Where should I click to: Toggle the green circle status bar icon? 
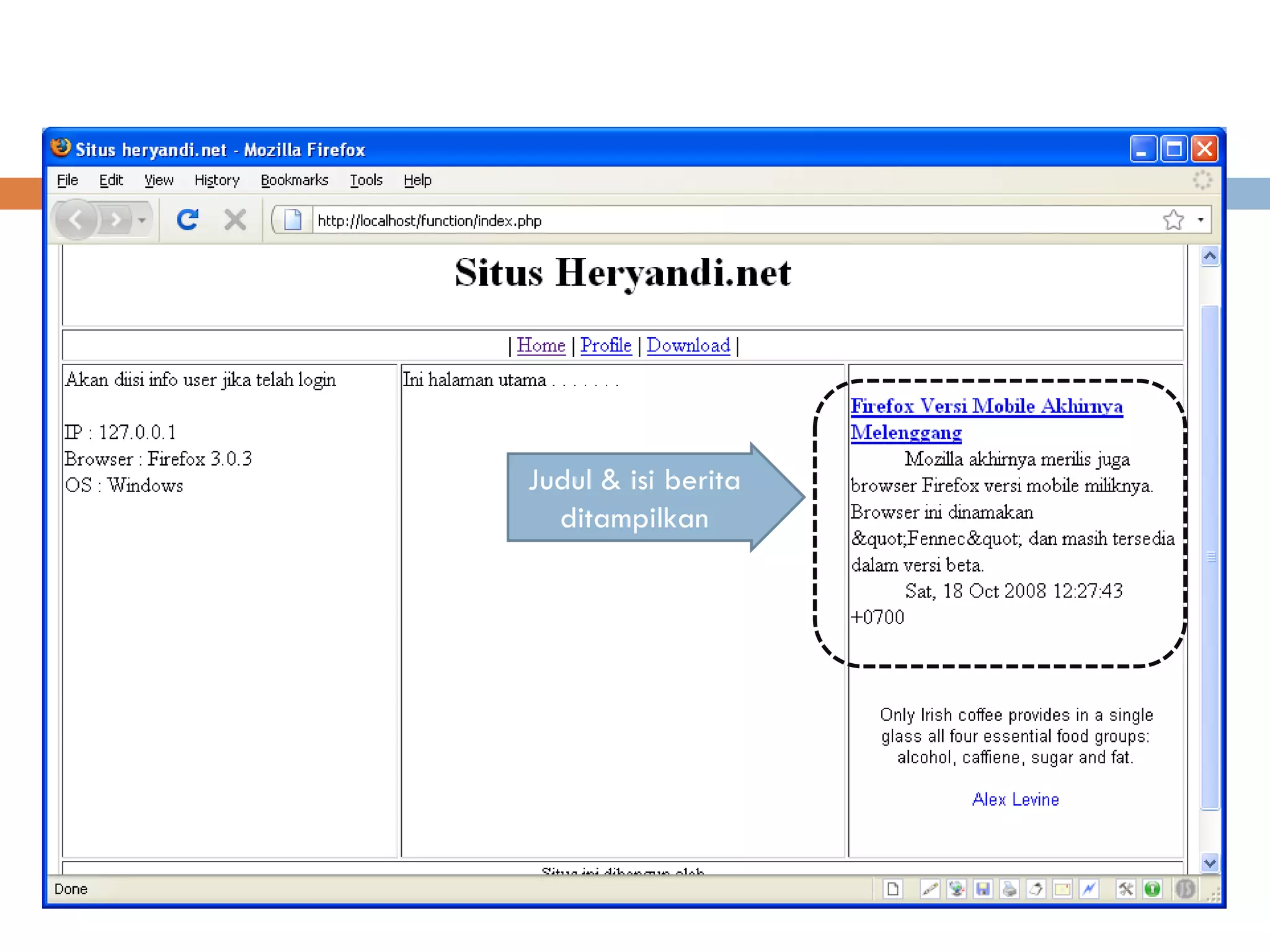coord(1152,889)
